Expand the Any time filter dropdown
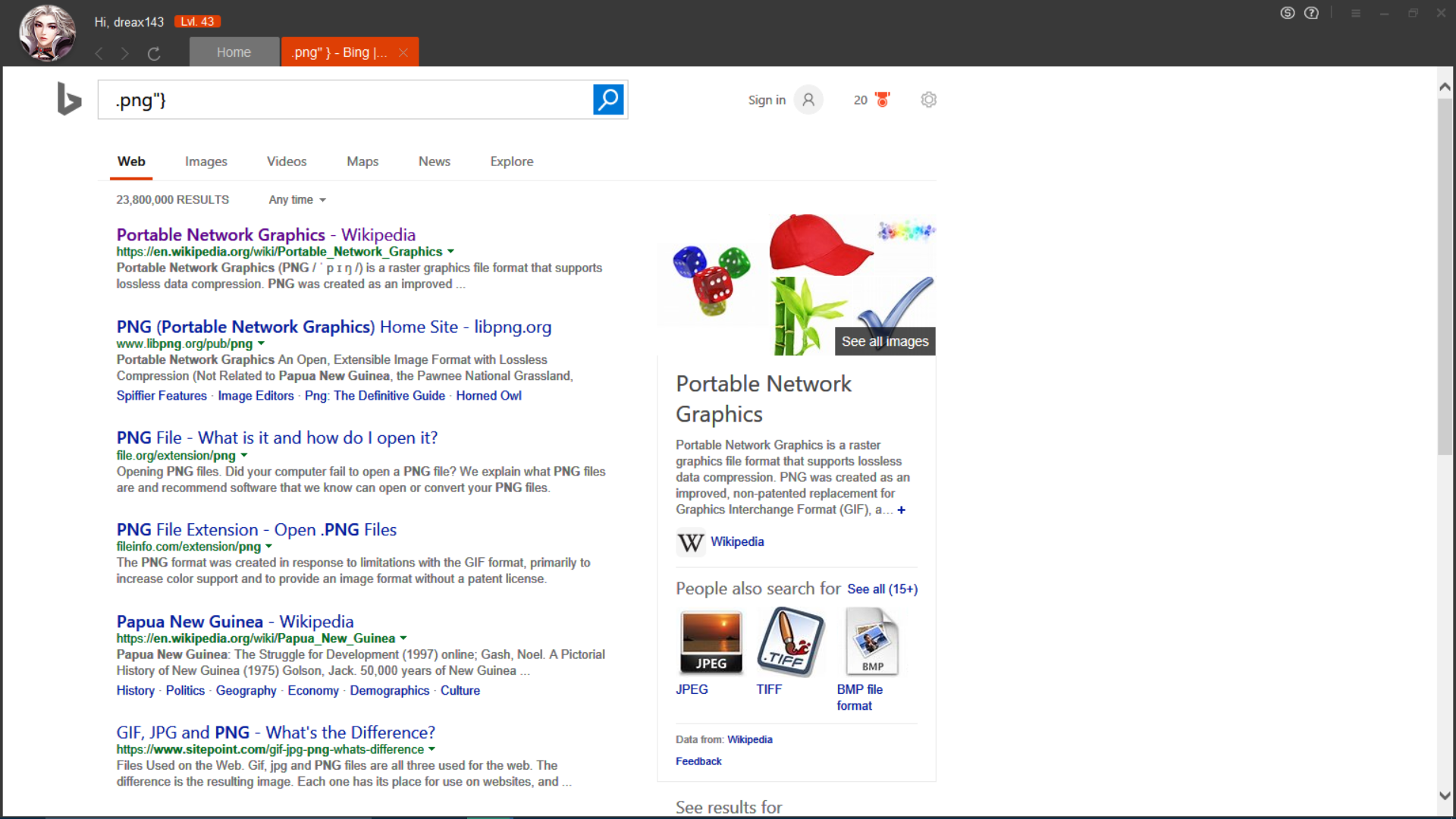The height and width of the screenshot is (819, 1456). pos(297,199)
